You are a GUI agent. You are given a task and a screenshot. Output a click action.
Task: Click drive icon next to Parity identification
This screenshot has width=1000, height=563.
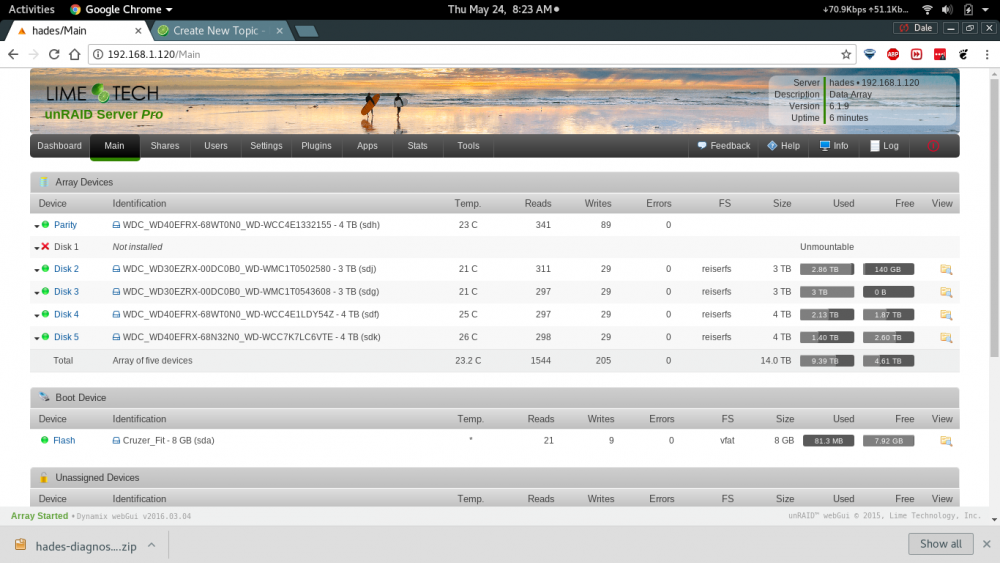116,225
